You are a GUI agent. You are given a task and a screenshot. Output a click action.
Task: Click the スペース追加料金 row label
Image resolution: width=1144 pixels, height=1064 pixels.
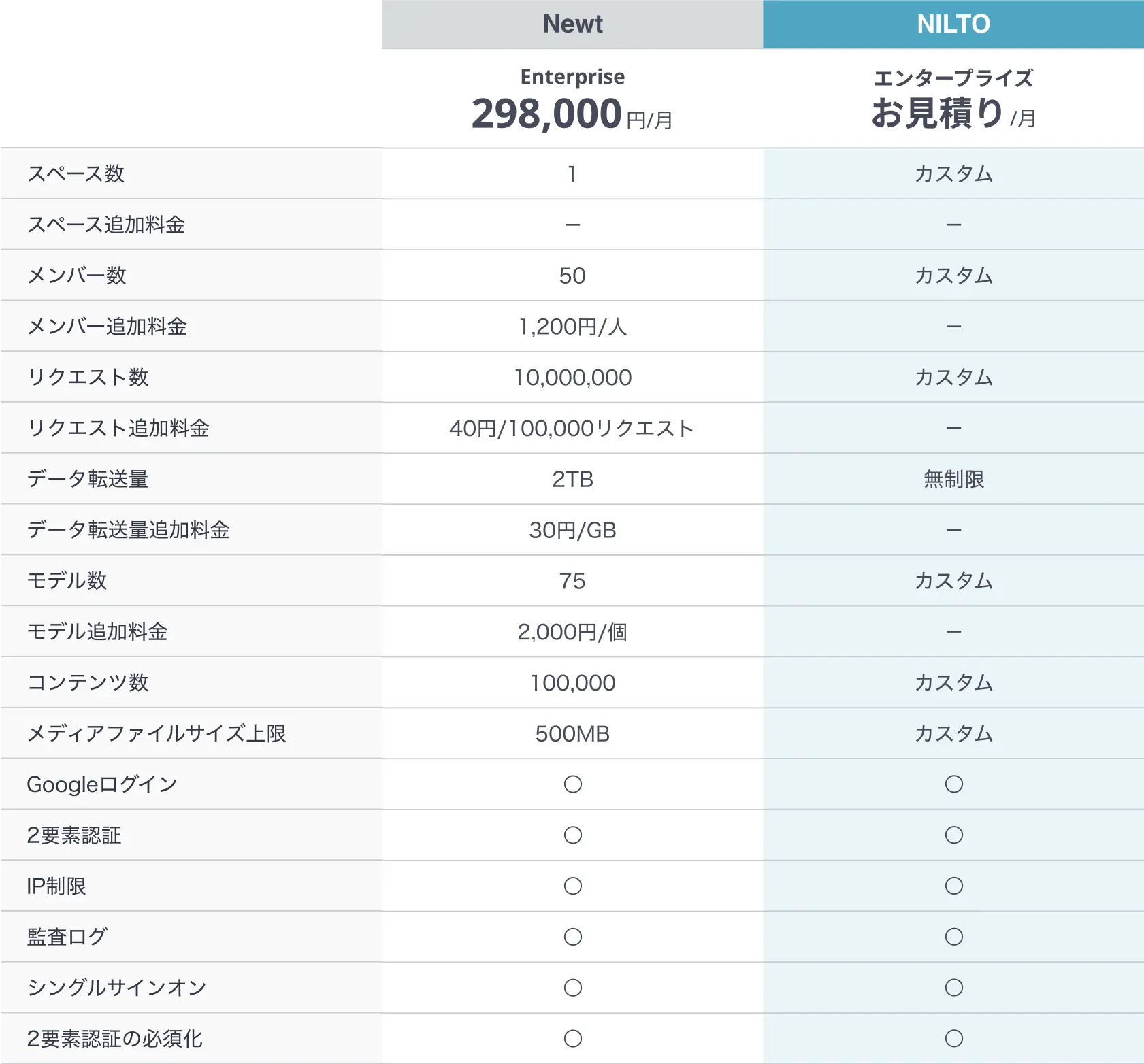tap(105, 225)
